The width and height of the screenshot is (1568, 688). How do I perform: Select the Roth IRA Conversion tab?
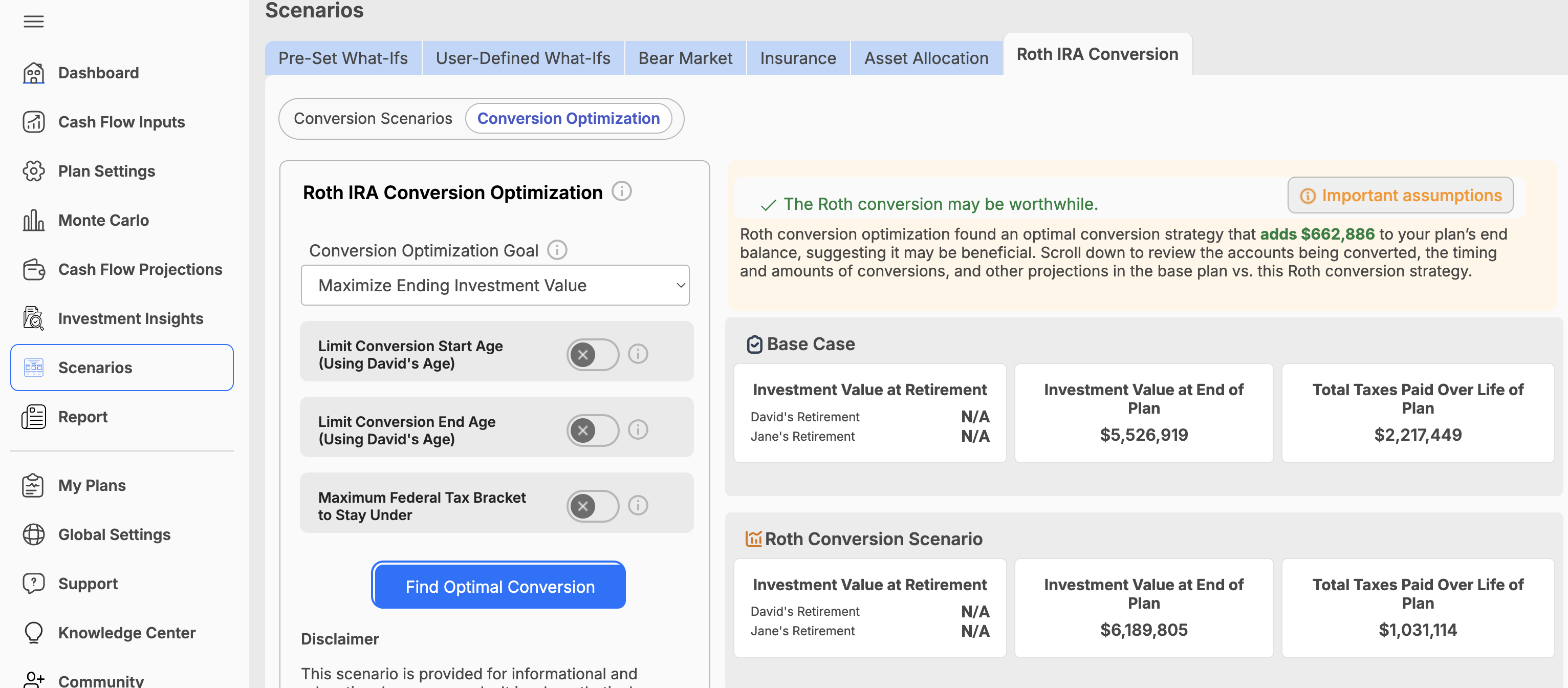(x=1097, y=54)
